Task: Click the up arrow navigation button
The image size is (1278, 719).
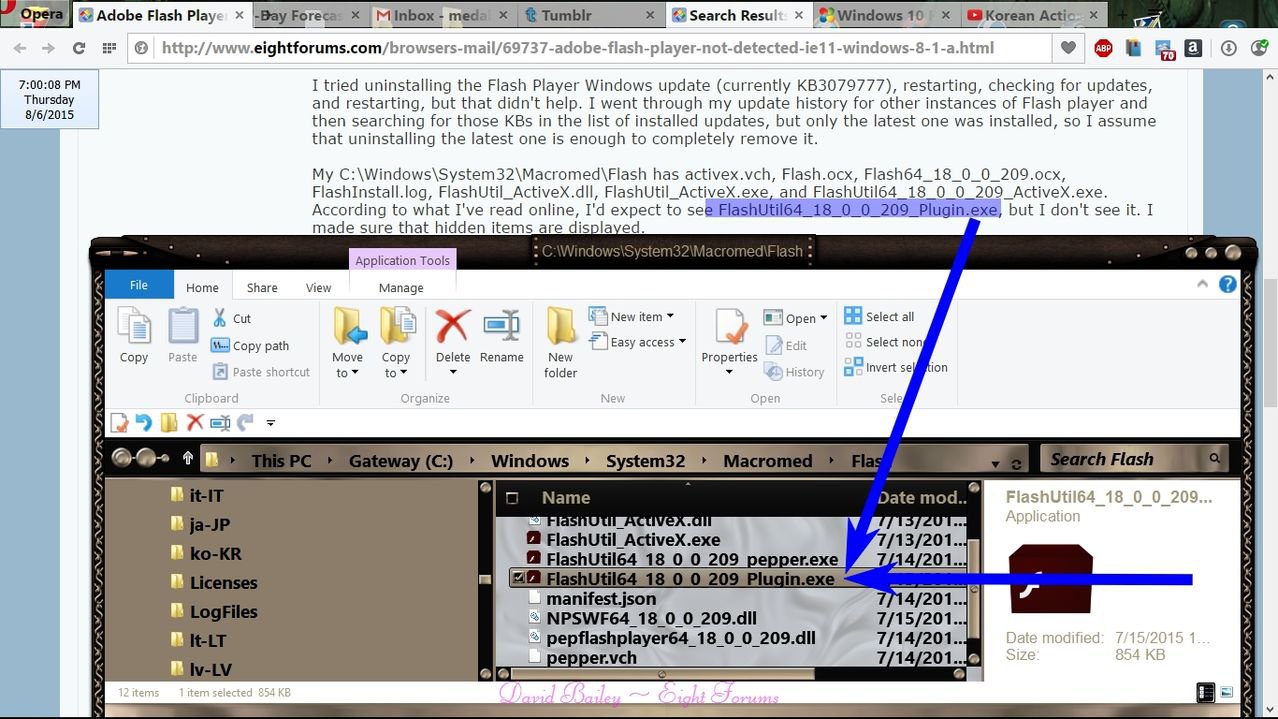Action: tap(187, 459)
